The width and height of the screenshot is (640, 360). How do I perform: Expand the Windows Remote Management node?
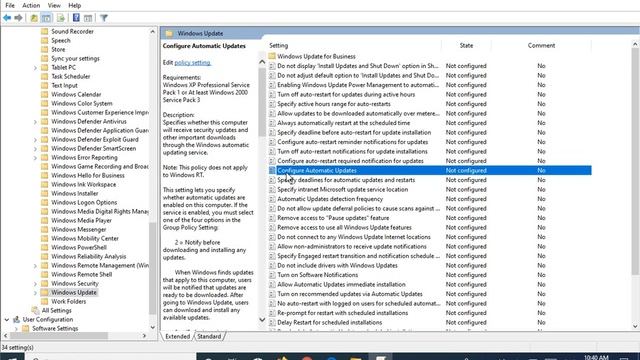tap(35, 266)
